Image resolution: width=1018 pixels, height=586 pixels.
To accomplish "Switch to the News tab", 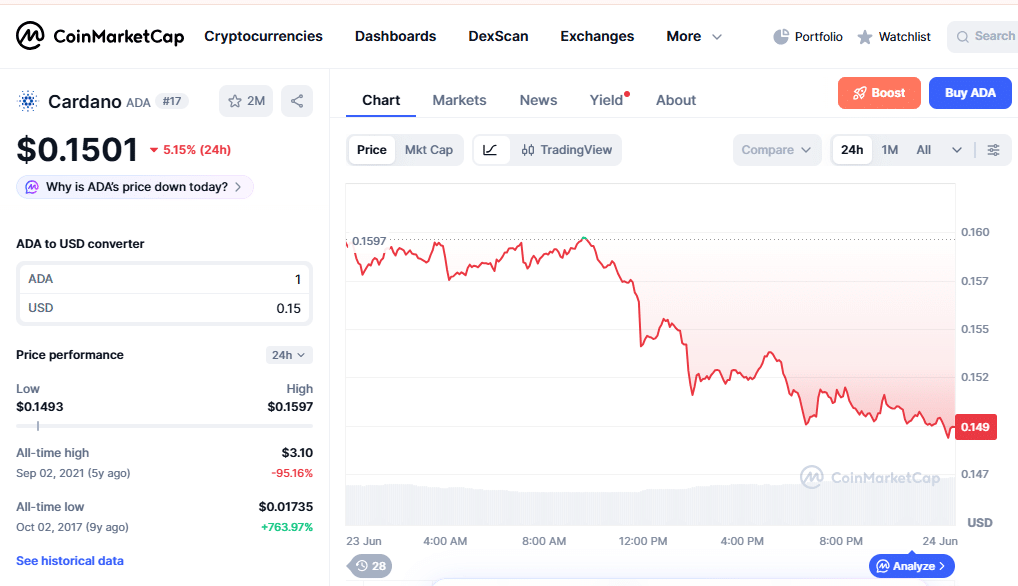I will (x=538, y=100).
